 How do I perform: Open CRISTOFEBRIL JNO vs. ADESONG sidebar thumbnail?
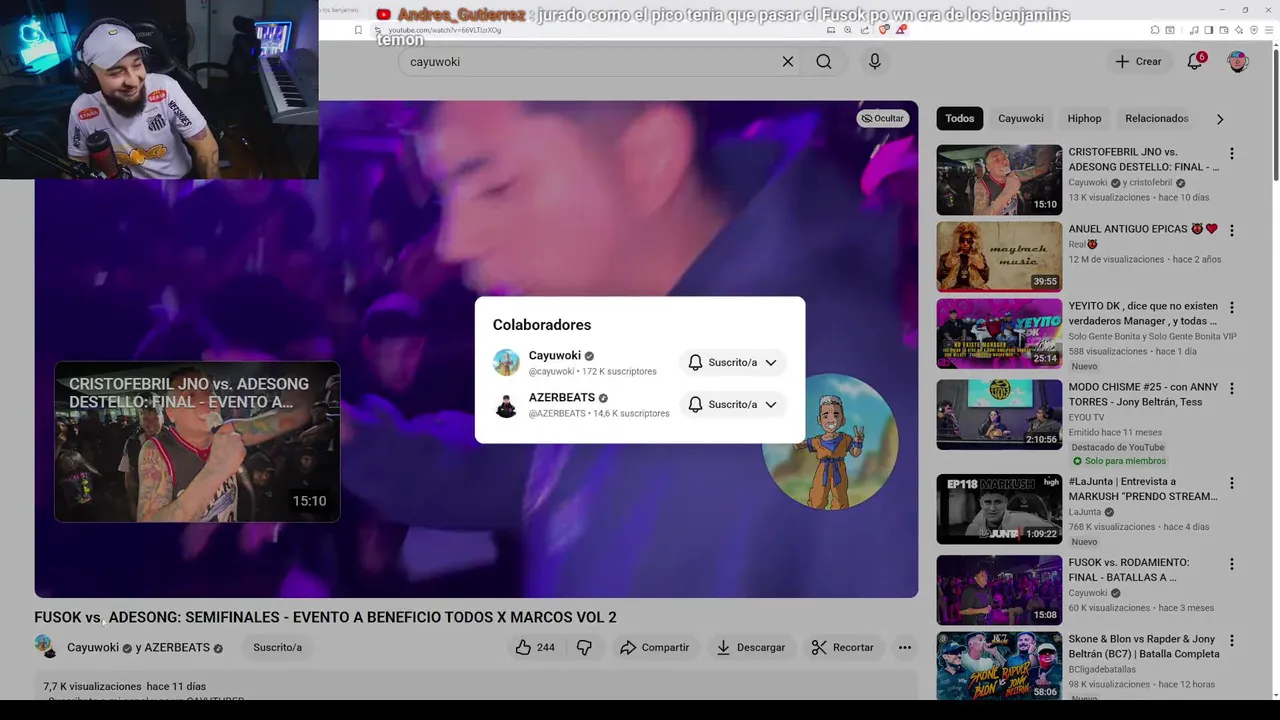click(999, 180)
